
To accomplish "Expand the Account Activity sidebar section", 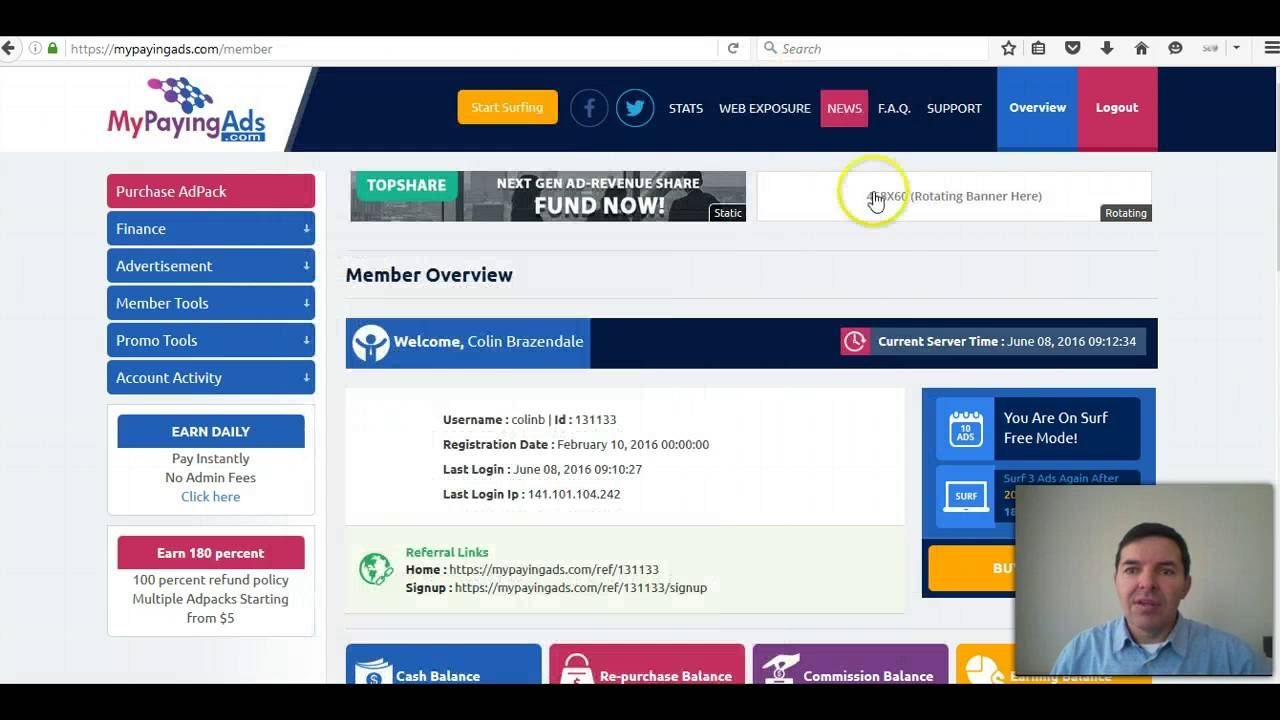I will (x=211, y=377).
